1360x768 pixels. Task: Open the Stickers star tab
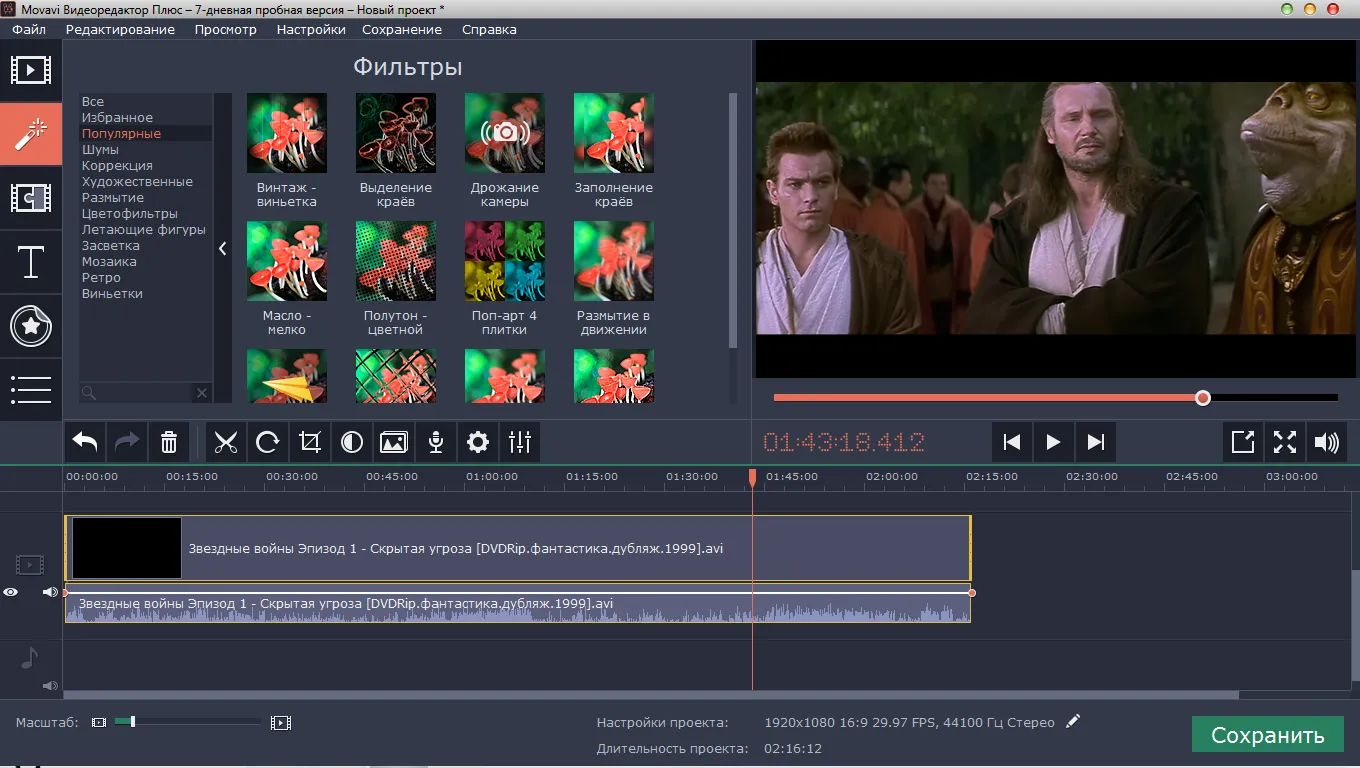click(31, 326)
